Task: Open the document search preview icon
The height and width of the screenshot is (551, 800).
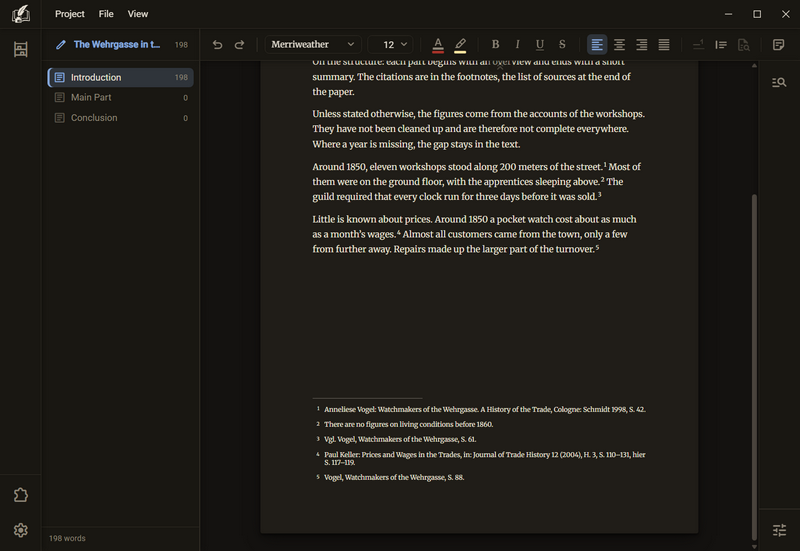Action: [x=743, y=44]
